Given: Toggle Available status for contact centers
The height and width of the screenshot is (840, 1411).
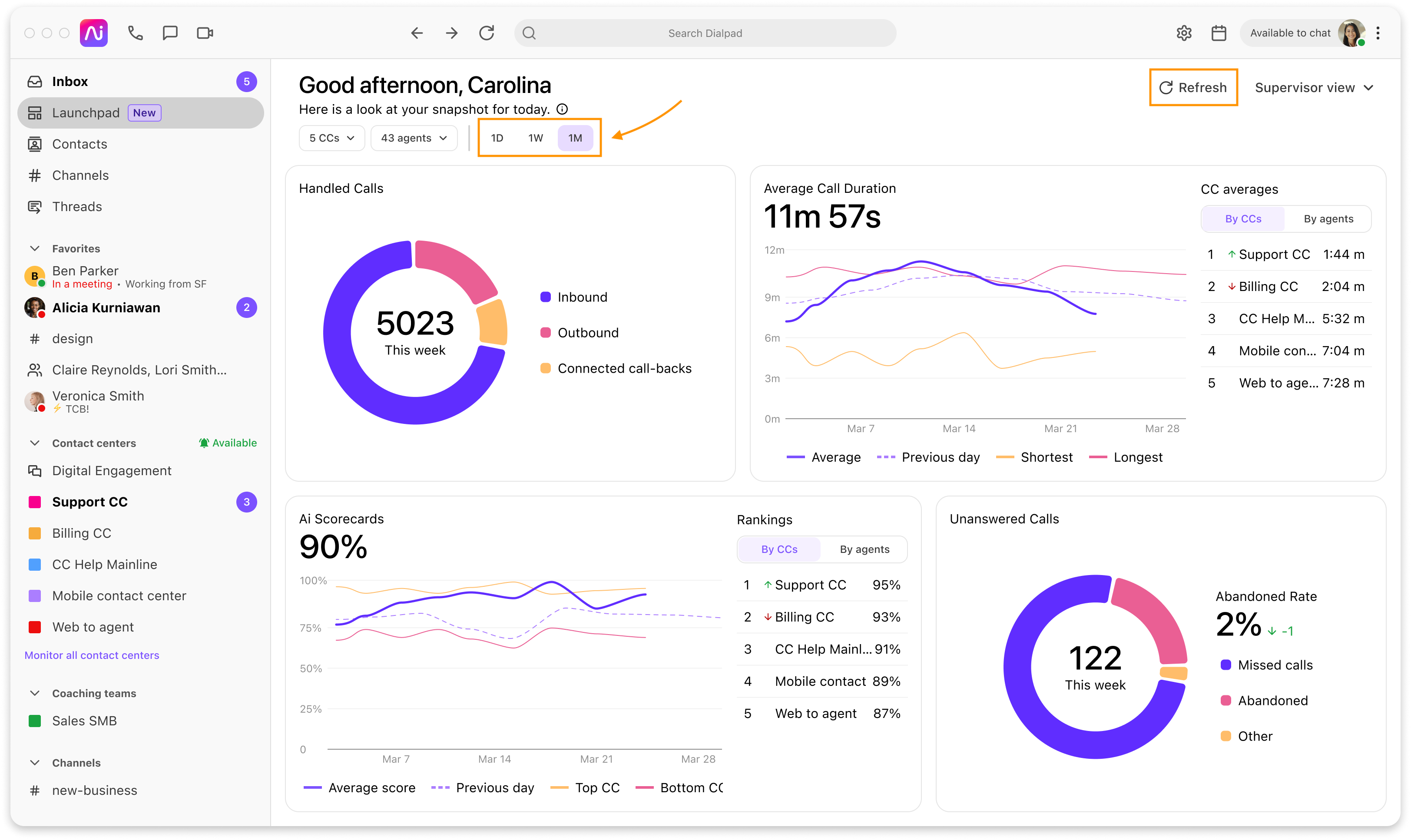Looking at the screenshot, I should pyautogui.click(x=228, y=443).
